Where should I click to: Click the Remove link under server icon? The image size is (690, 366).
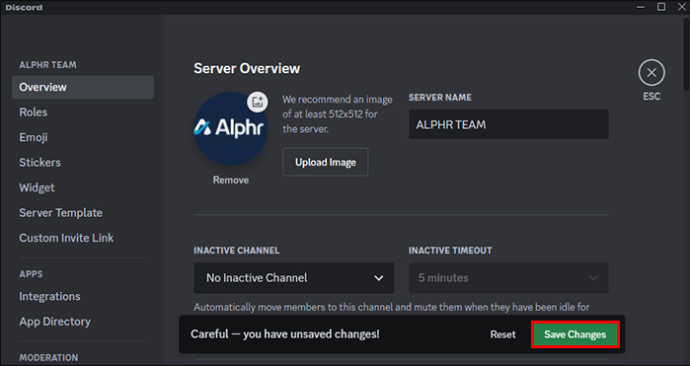tap(231, 180)
